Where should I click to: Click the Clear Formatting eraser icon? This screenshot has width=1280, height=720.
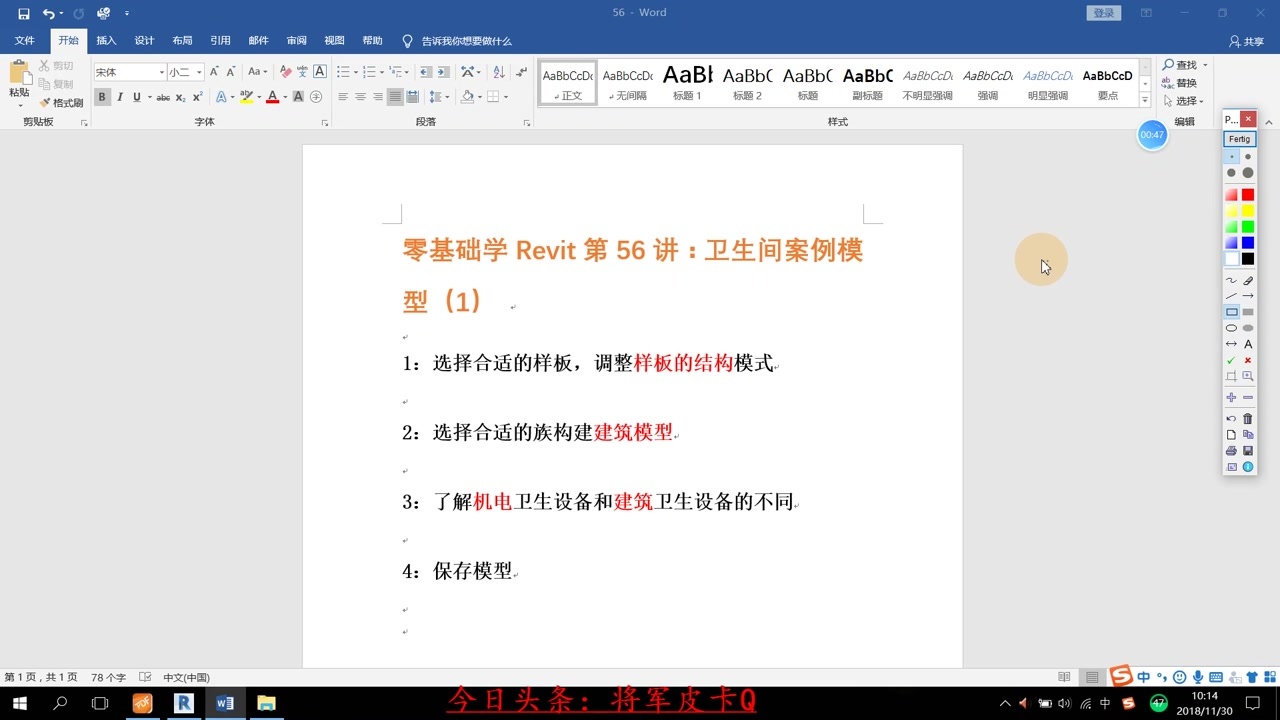pos(286,72)
